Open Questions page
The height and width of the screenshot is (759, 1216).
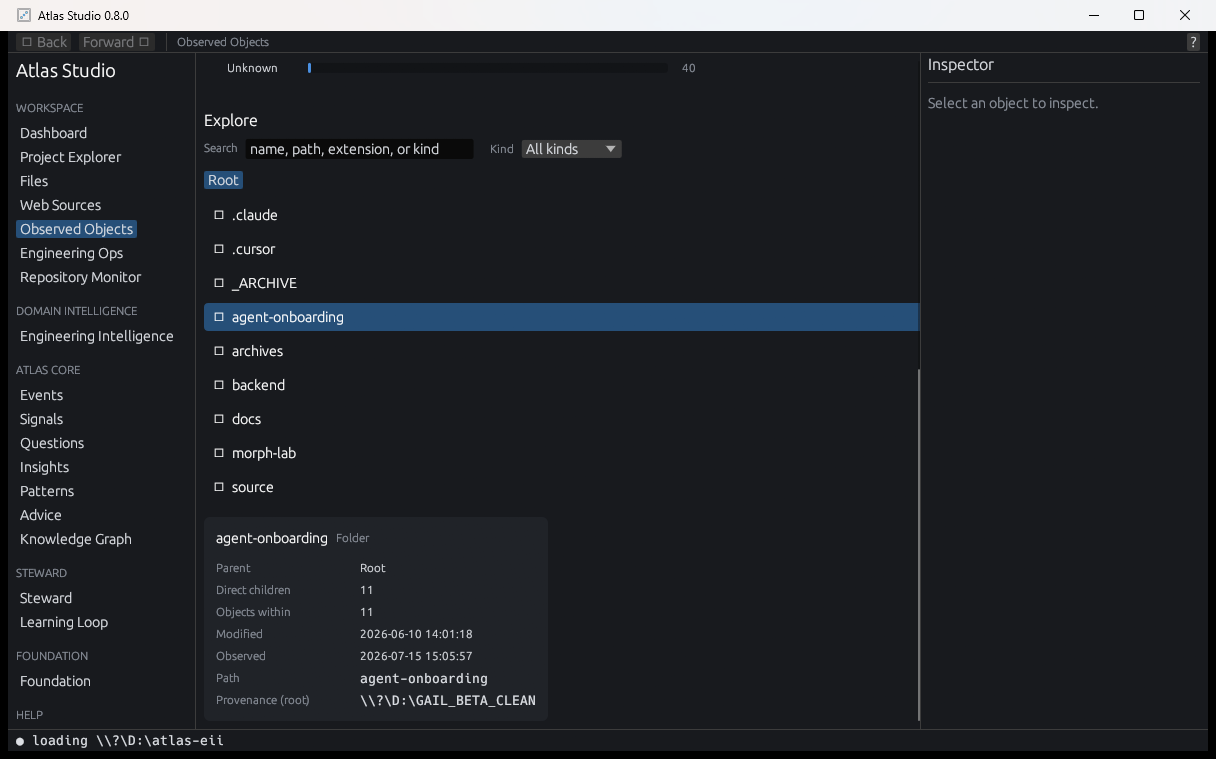tap(52, 443)
